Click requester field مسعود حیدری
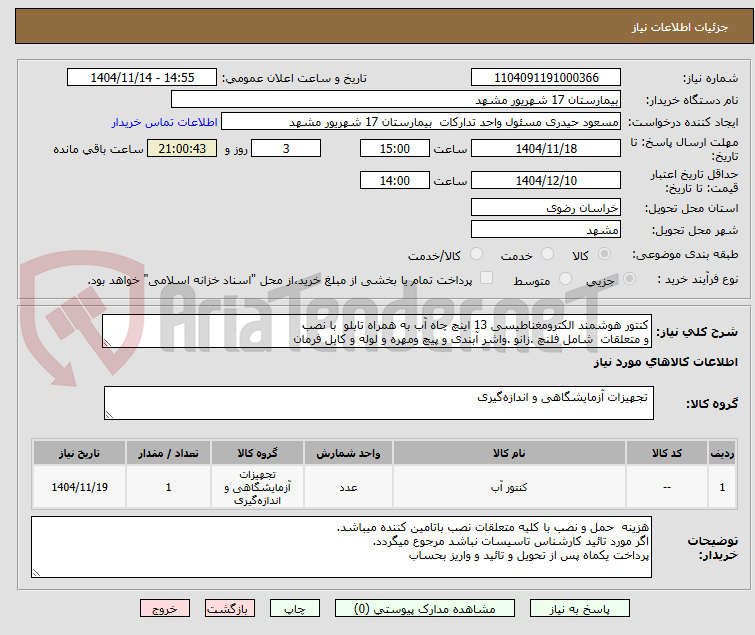The image size is (755, 635). 421,122
